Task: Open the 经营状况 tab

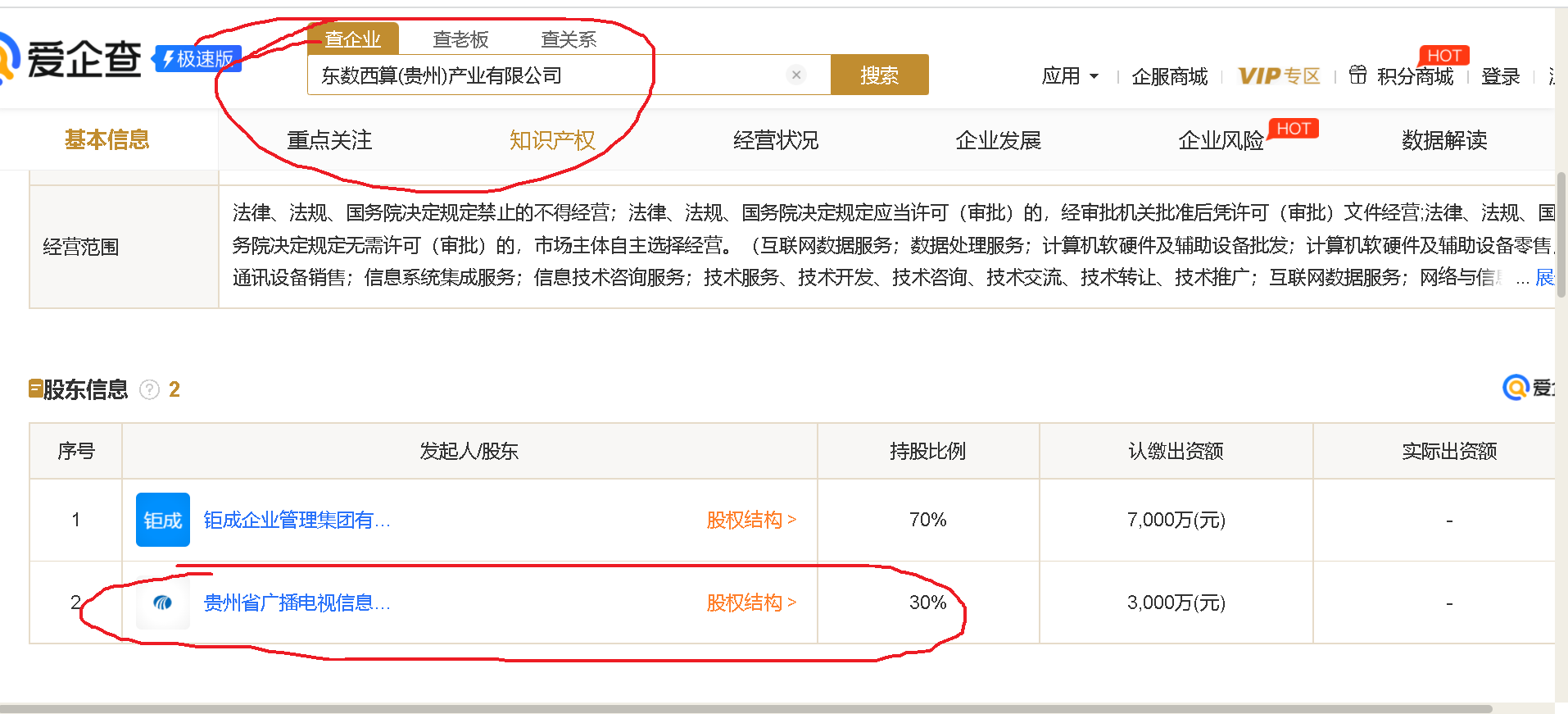Action: click(x=776, y=140)
